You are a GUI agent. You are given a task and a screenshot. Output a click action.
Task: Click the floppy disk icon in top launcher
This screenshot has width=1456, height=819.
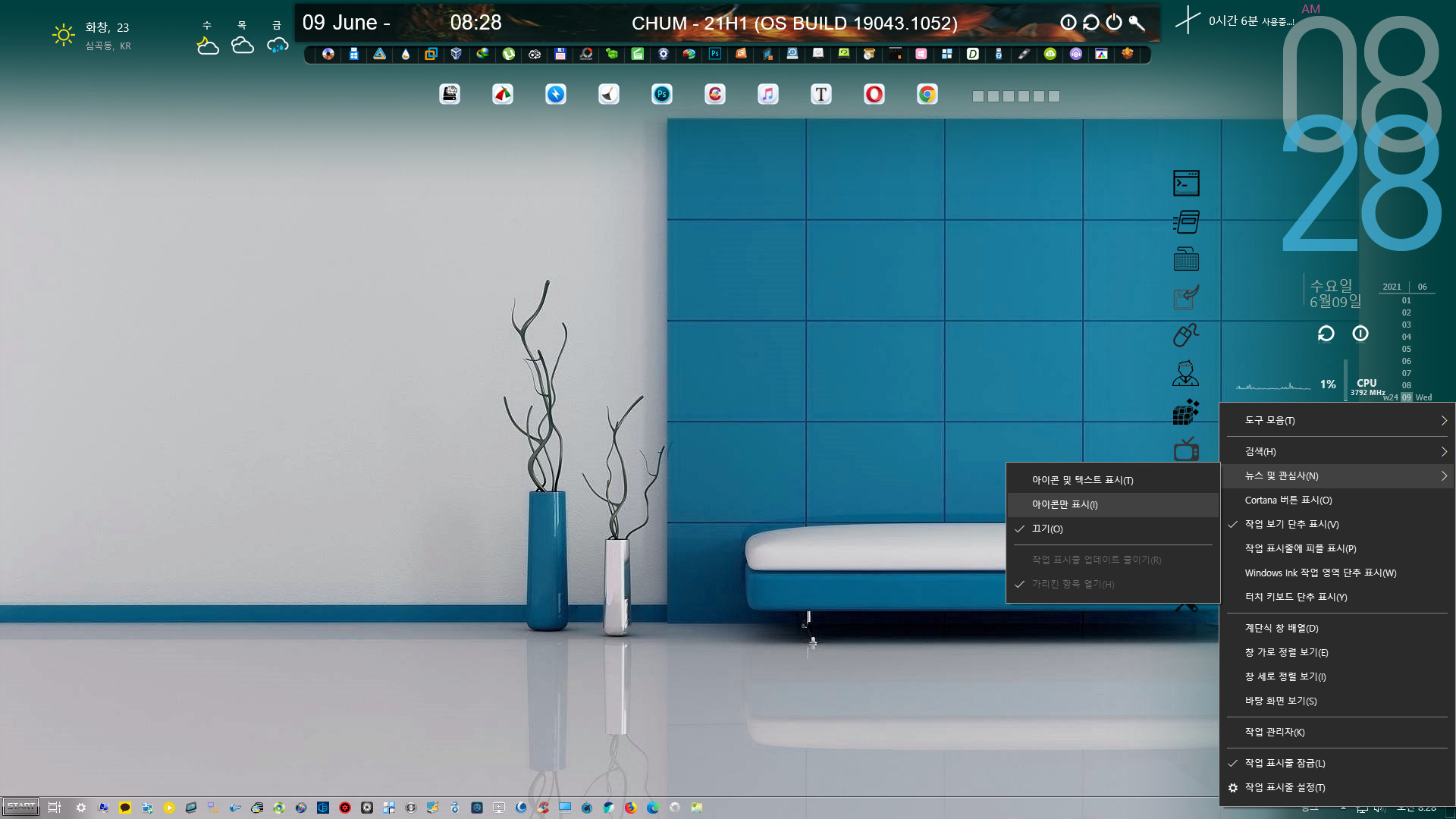coord(560,54)
